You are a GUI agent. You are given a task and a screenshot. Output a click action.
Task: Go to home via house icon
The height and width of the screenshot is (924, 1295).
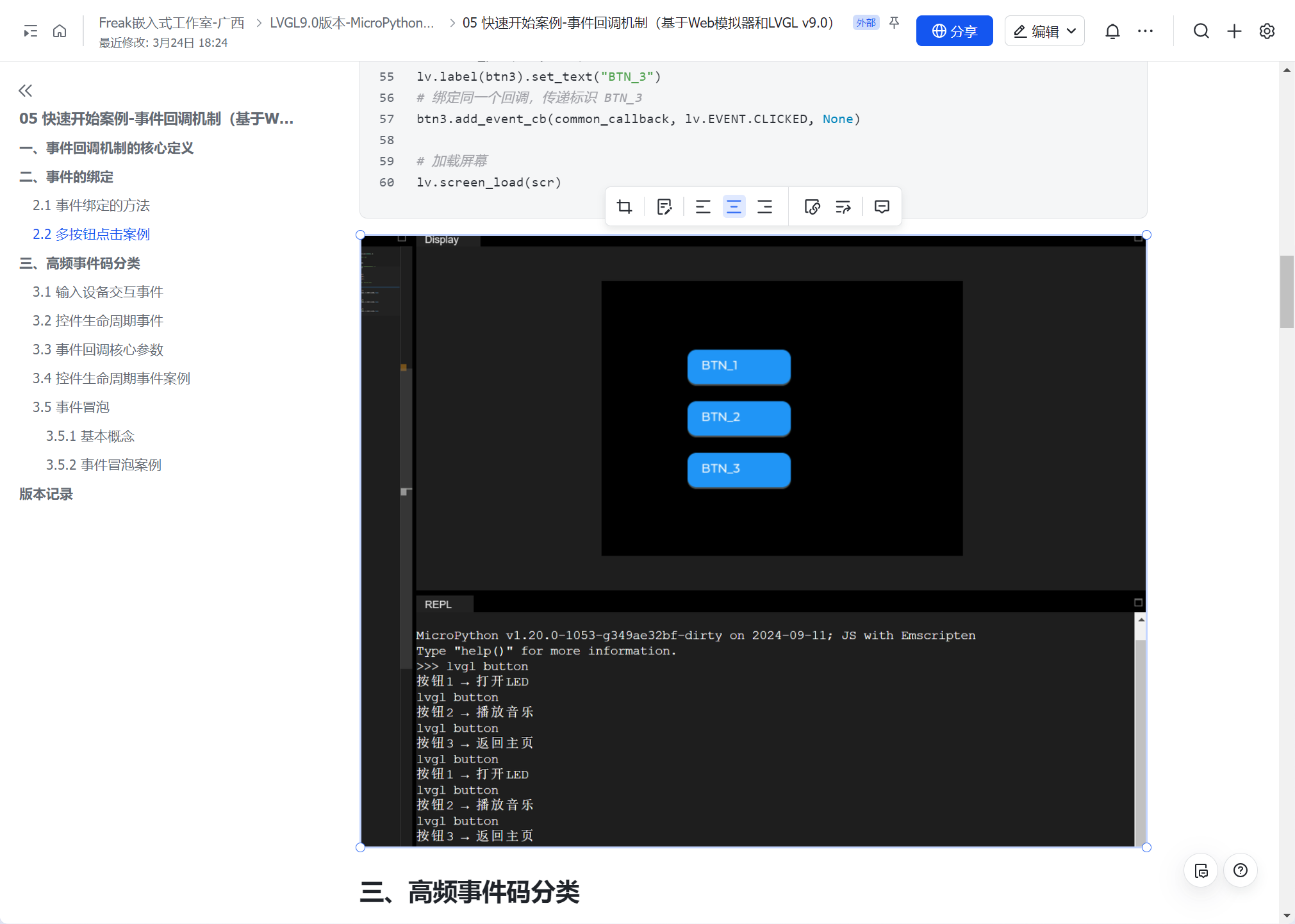(x=60, y=31)
